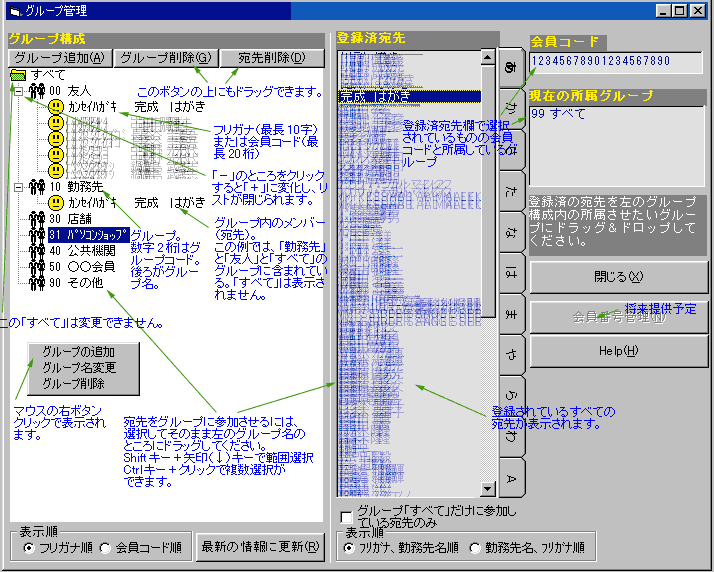Click the people icon beside 50 ○○会員

click(x=38, y=267)
